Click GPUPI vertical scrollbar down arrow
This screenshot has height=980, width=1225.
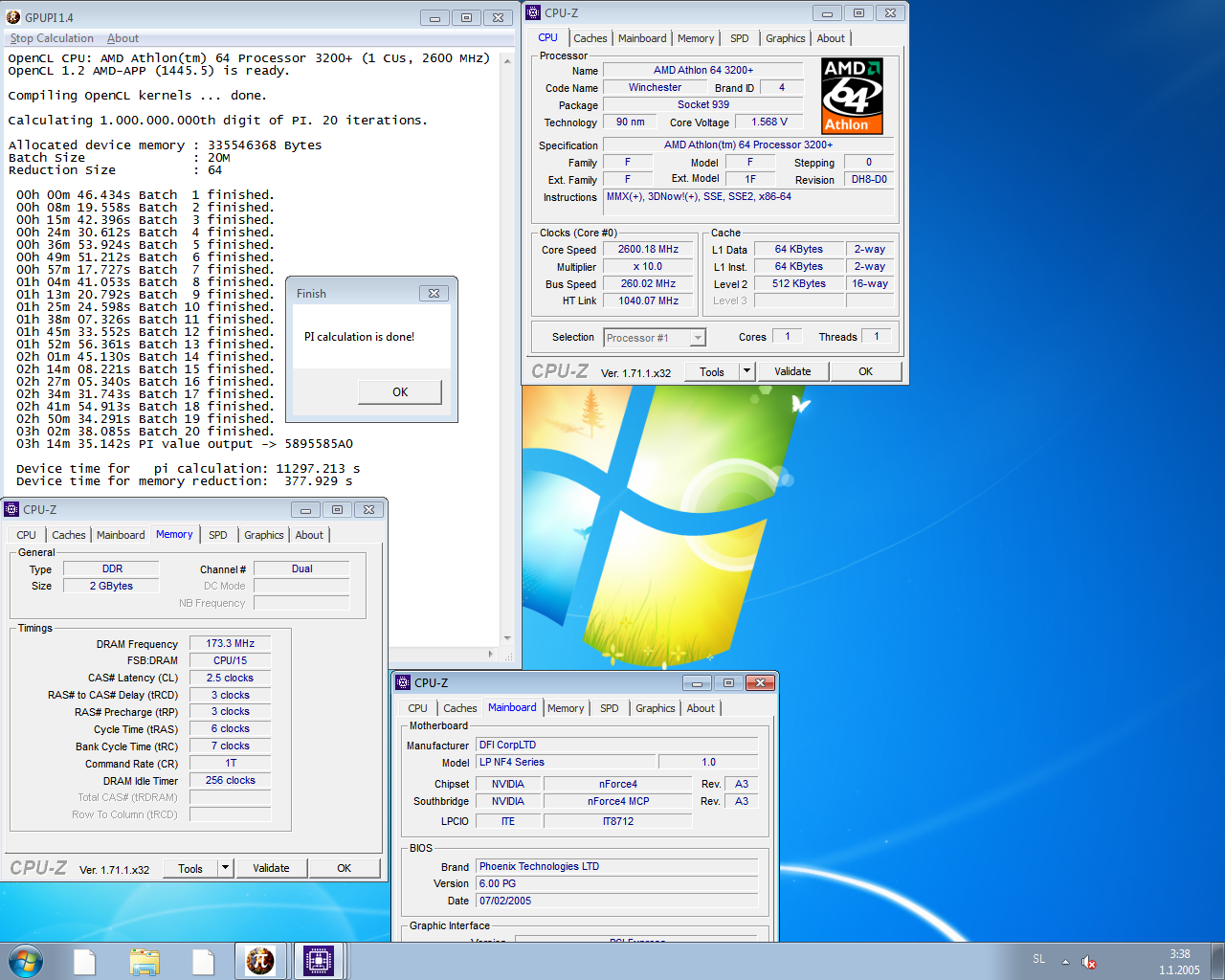pyautogui.click(x=507, y=638)
